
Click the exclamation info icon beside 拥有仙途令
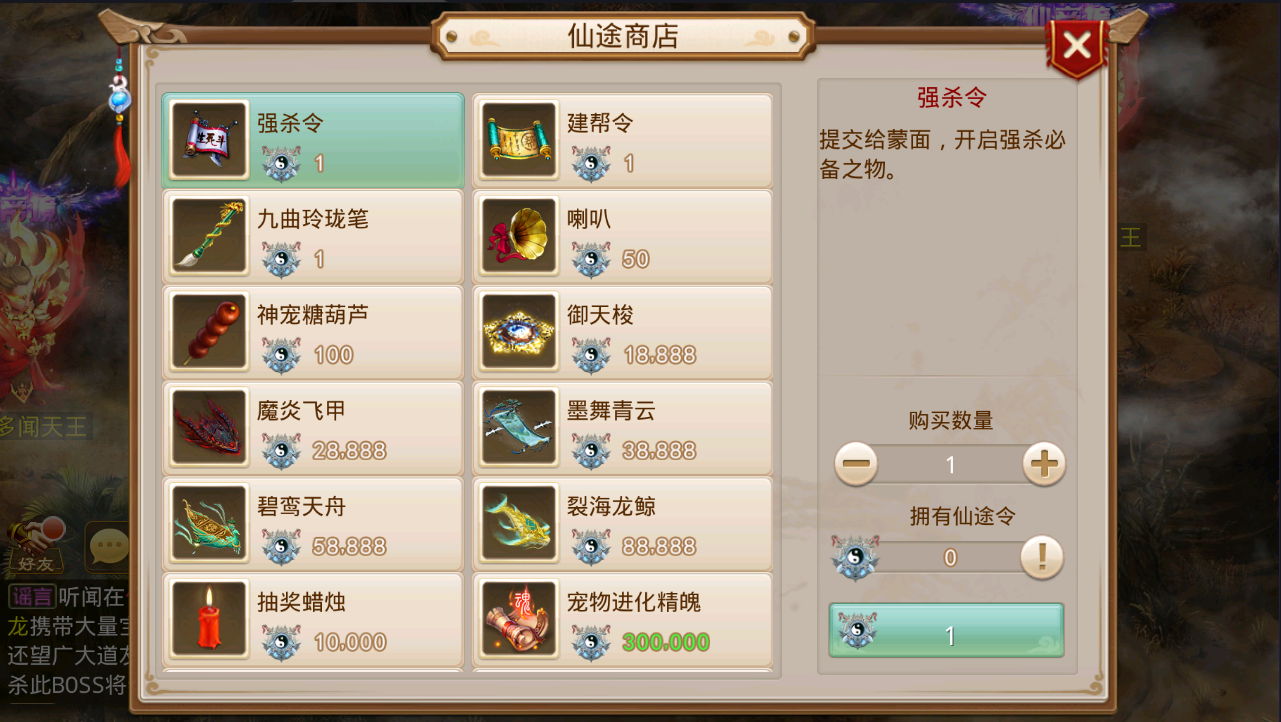1042,557
